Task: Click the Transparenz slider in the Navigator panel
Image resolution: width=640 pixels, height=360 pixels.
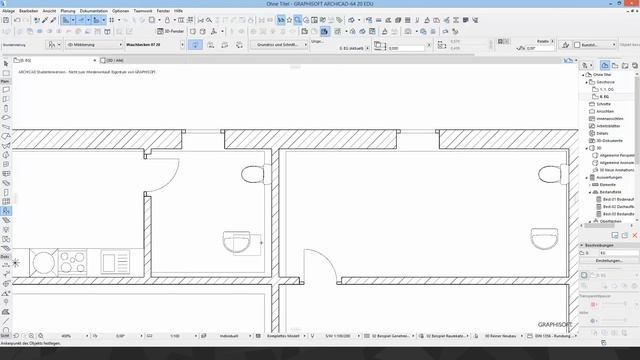Action: [614, 304]
